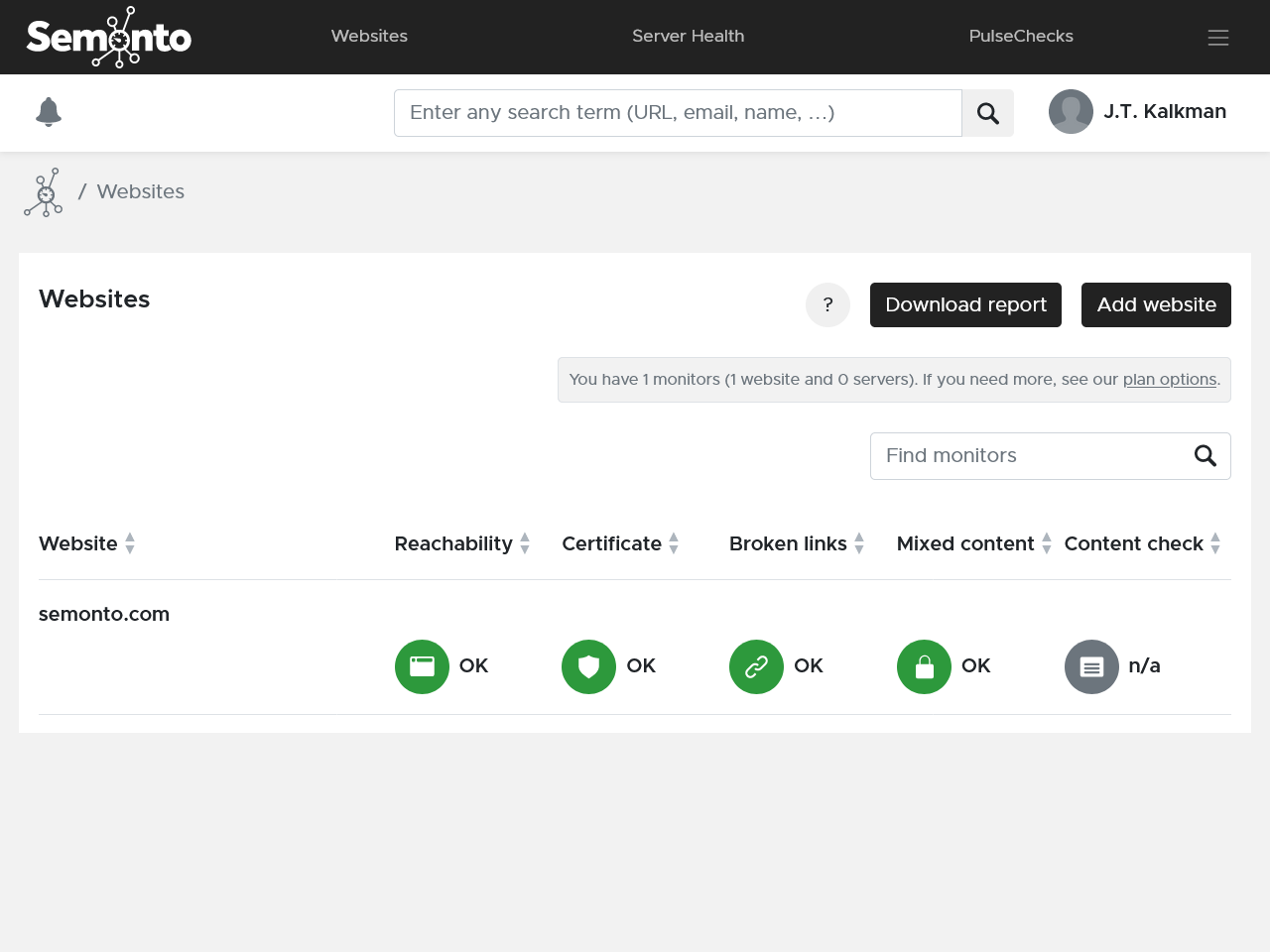Click the Find monitors magnifier icon
Viewport: 1270px width, 952px height.
tap(1206, 455)
